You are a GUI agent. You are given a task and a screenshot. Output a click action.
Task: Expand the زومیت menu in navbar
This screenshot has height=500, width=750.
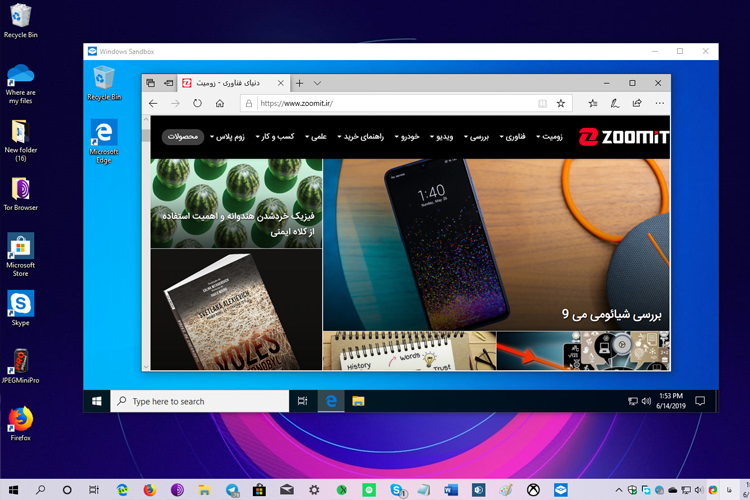tap(549, 137)
